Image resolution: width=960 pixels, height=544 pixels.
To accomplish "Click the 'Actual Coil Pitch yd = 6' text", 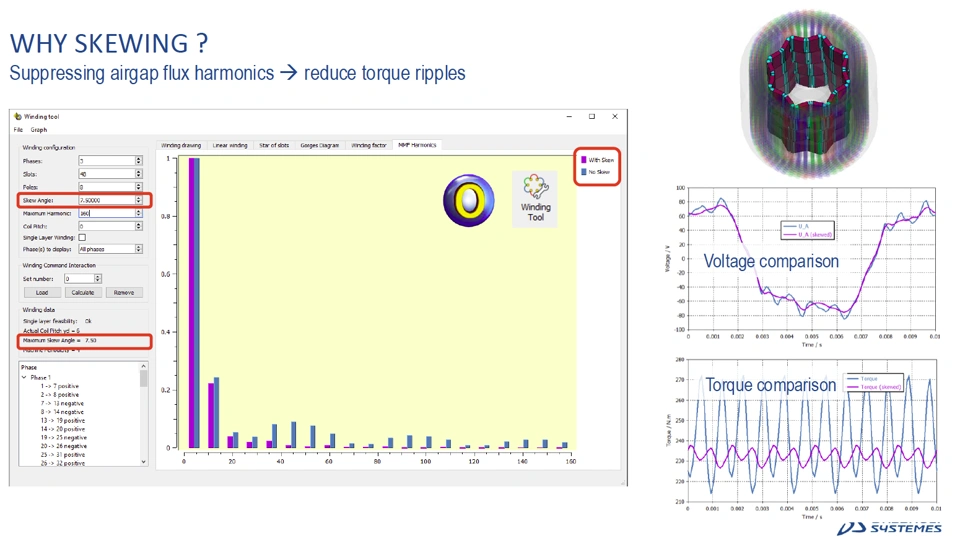I will point(51,330).
